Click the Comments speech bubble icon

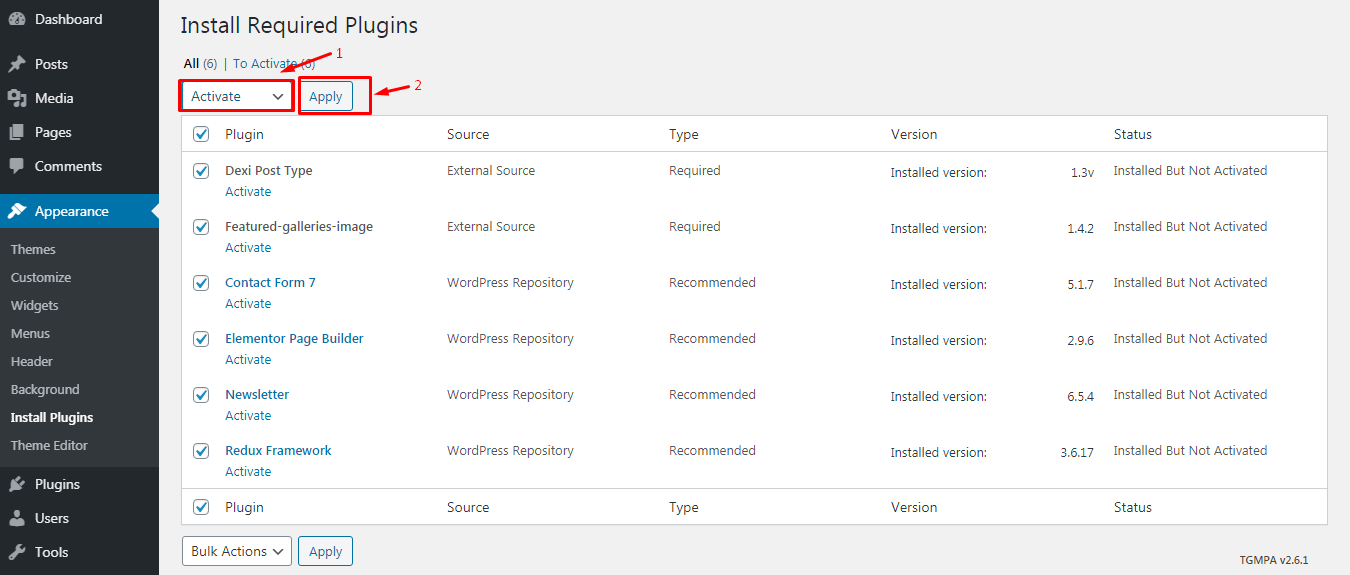(x=17, y=166)
